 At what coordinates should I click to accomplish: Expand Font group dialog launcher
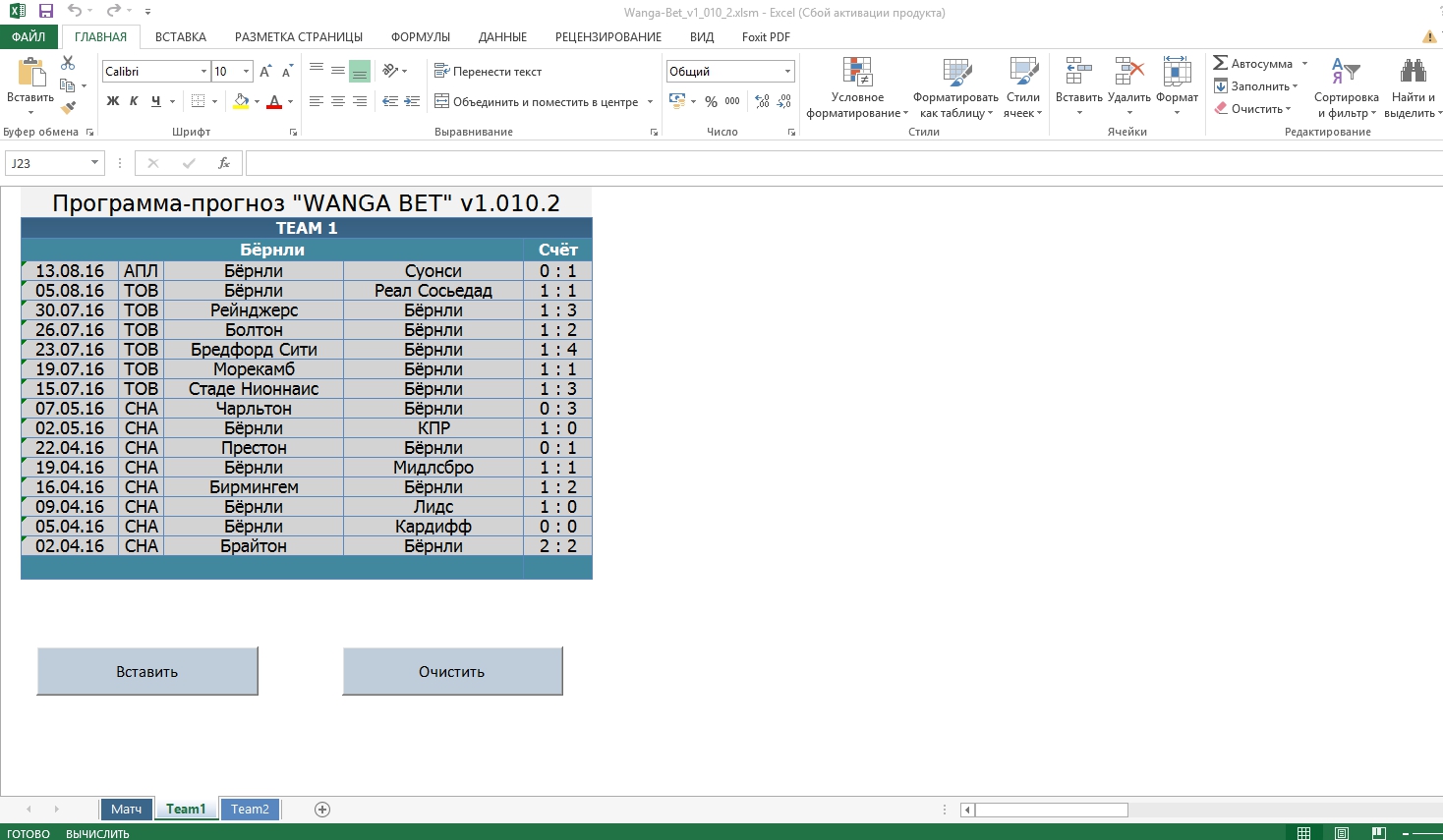point(293,132)
